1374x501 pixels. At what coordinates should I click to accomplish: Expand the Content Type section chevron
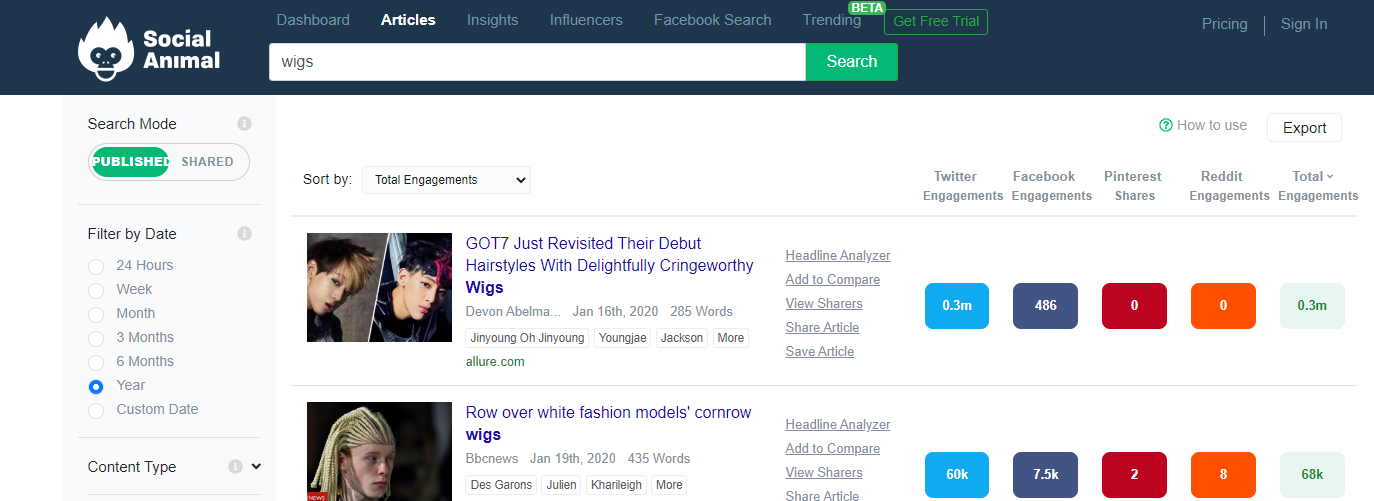pos(256,467)
